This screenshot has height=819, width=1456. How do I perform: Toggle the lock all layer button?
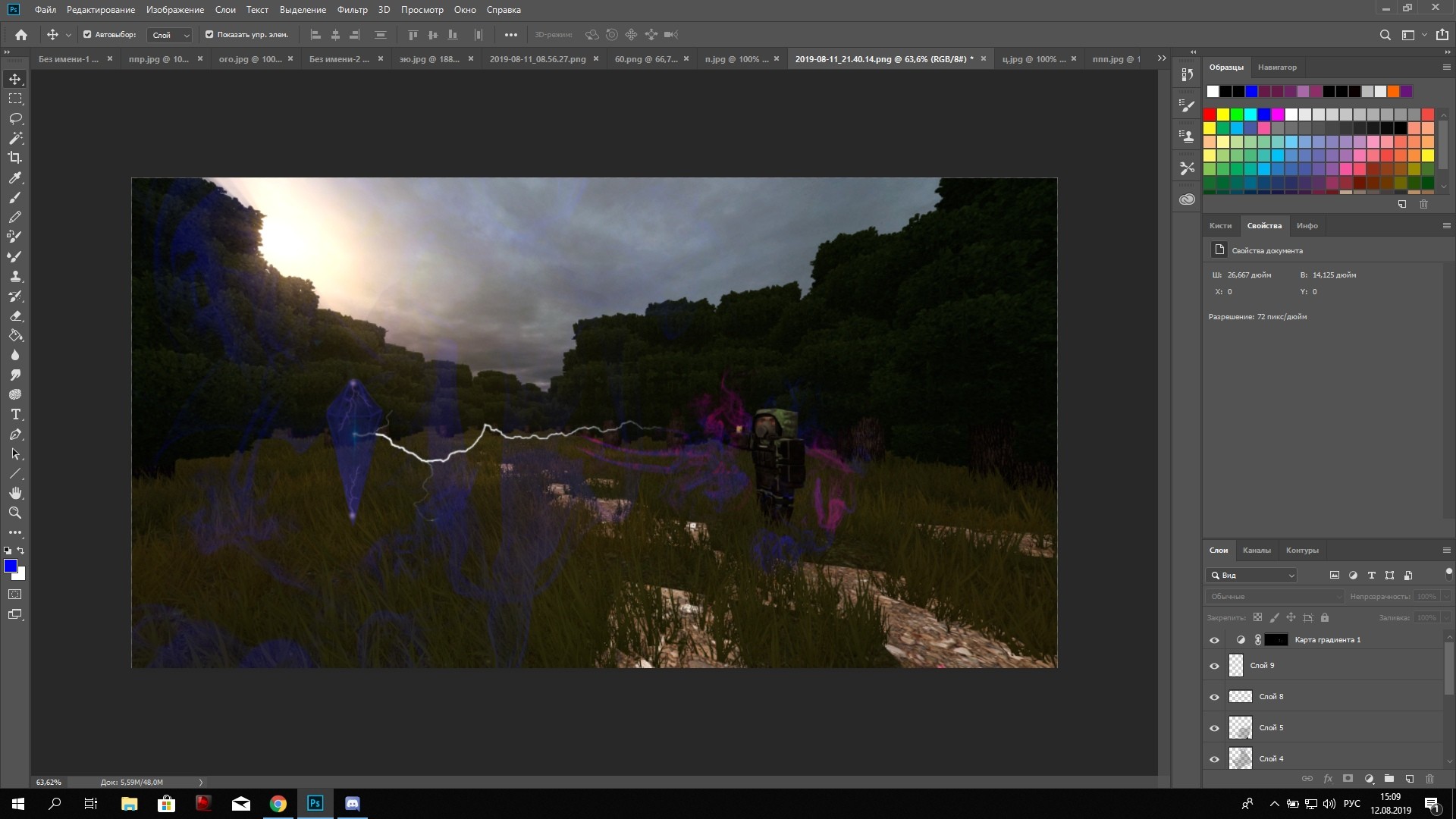click(x=1325, y=618)
